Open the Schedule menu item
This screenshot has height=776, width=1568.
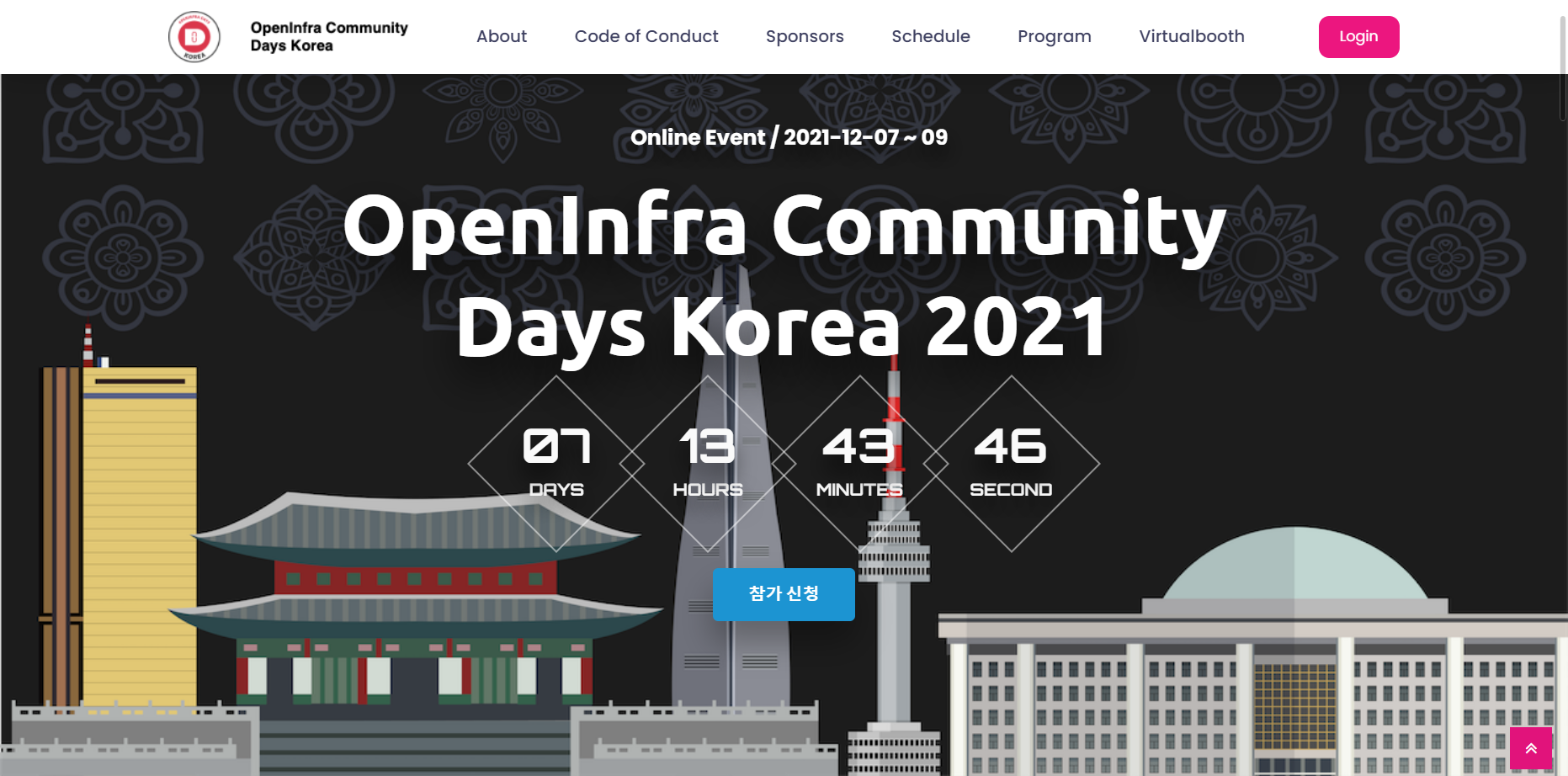pos(931,36)
